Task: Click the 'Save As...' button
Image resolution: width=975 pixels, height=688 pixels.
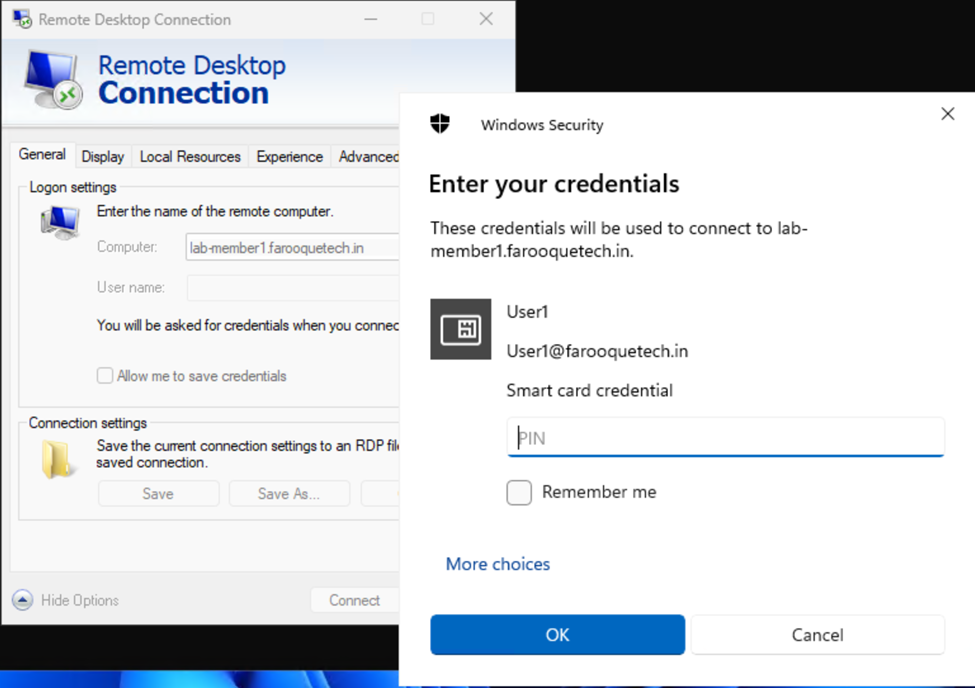Action: (x=289, y=494)
